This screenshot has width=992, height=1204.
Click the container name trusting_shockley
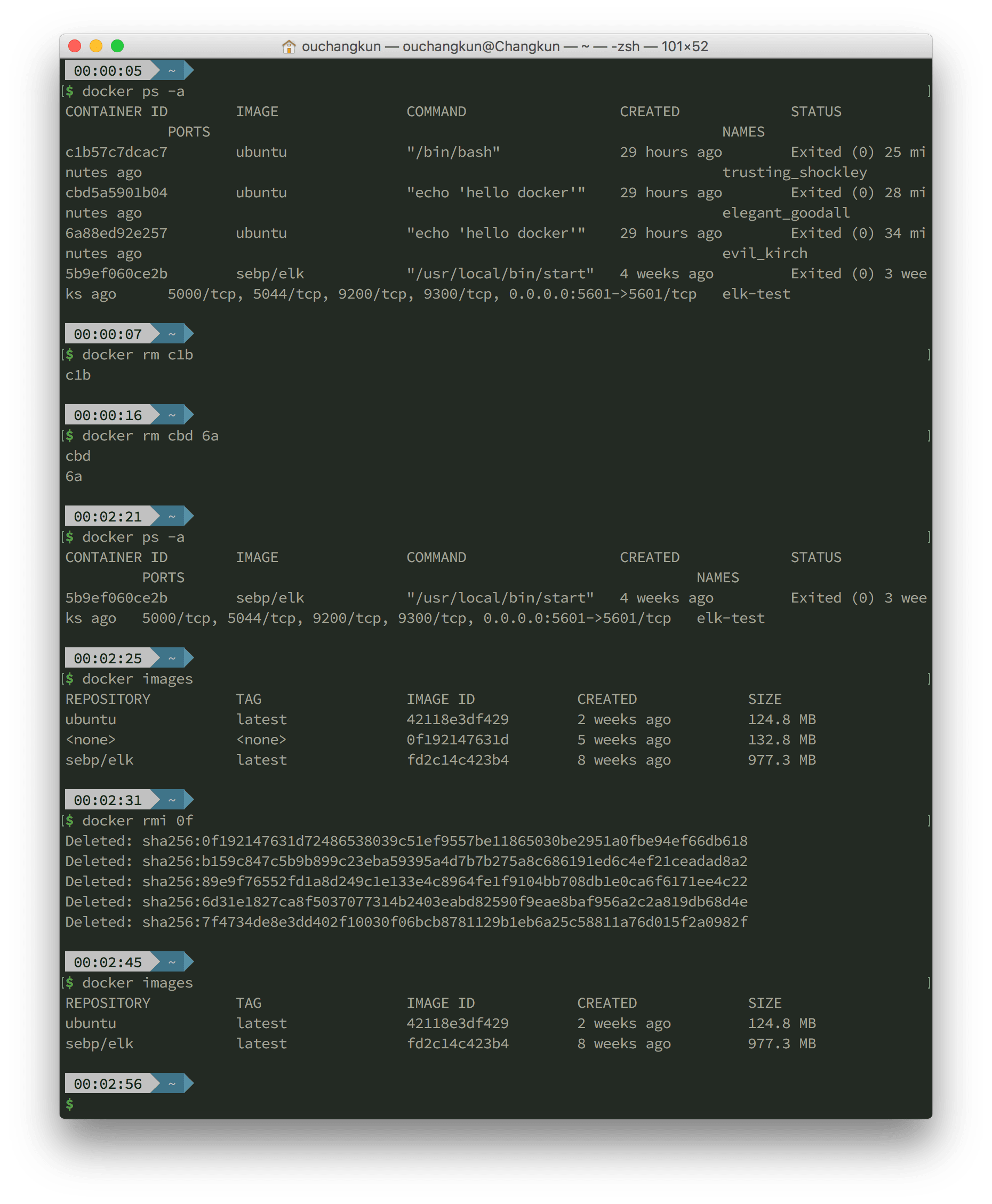pyautogui.click(x=794, y=172)
